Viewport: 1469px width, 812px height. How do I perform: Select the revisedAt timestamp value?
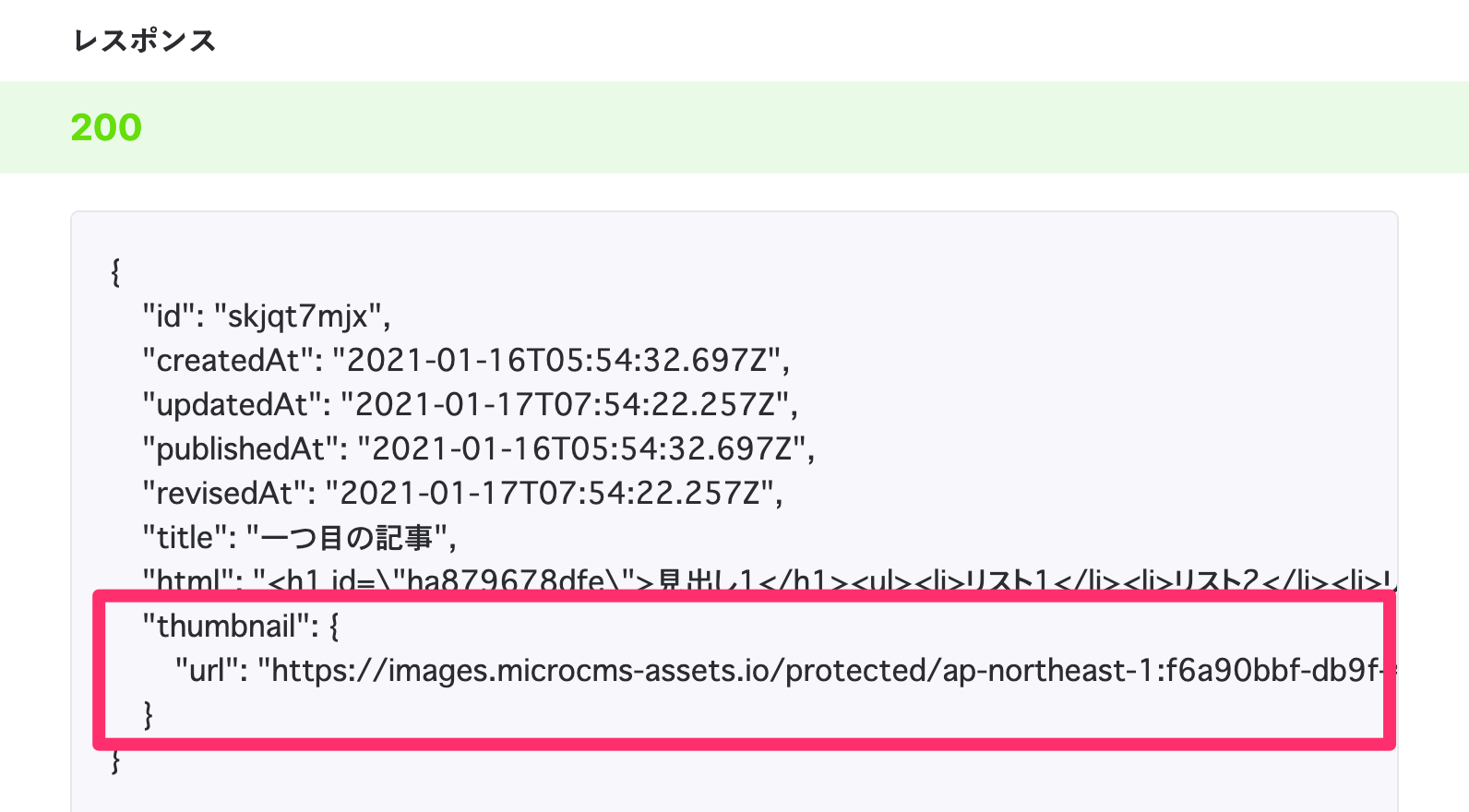pyautogui.click(x=549, y=494)
